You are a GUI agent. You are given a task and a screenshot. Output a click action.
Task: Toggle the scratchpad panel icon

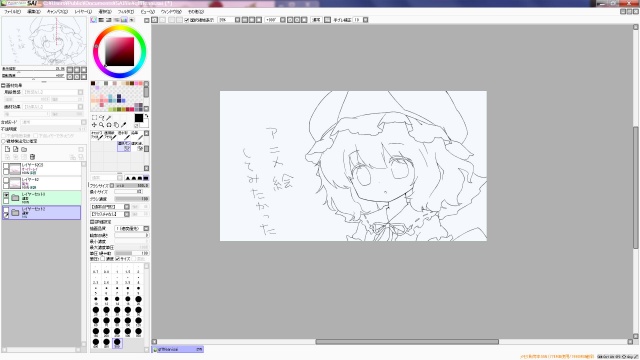[x=131, y=20]
